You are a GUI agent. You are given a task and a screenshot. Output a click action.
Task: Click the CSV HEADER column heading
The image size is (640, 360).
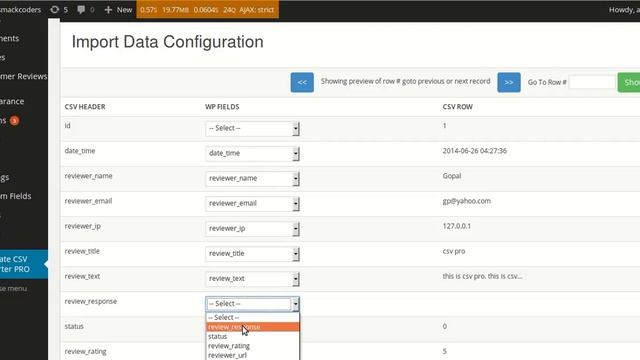click(85, 107)
